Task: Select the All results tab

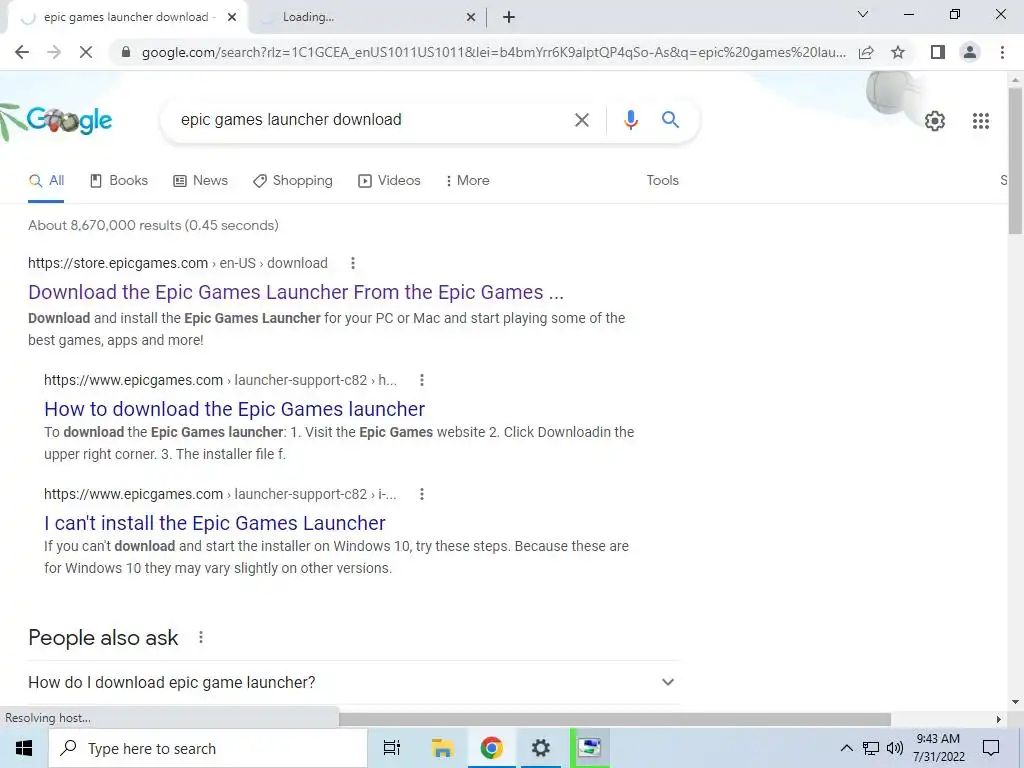Action: 46,181
